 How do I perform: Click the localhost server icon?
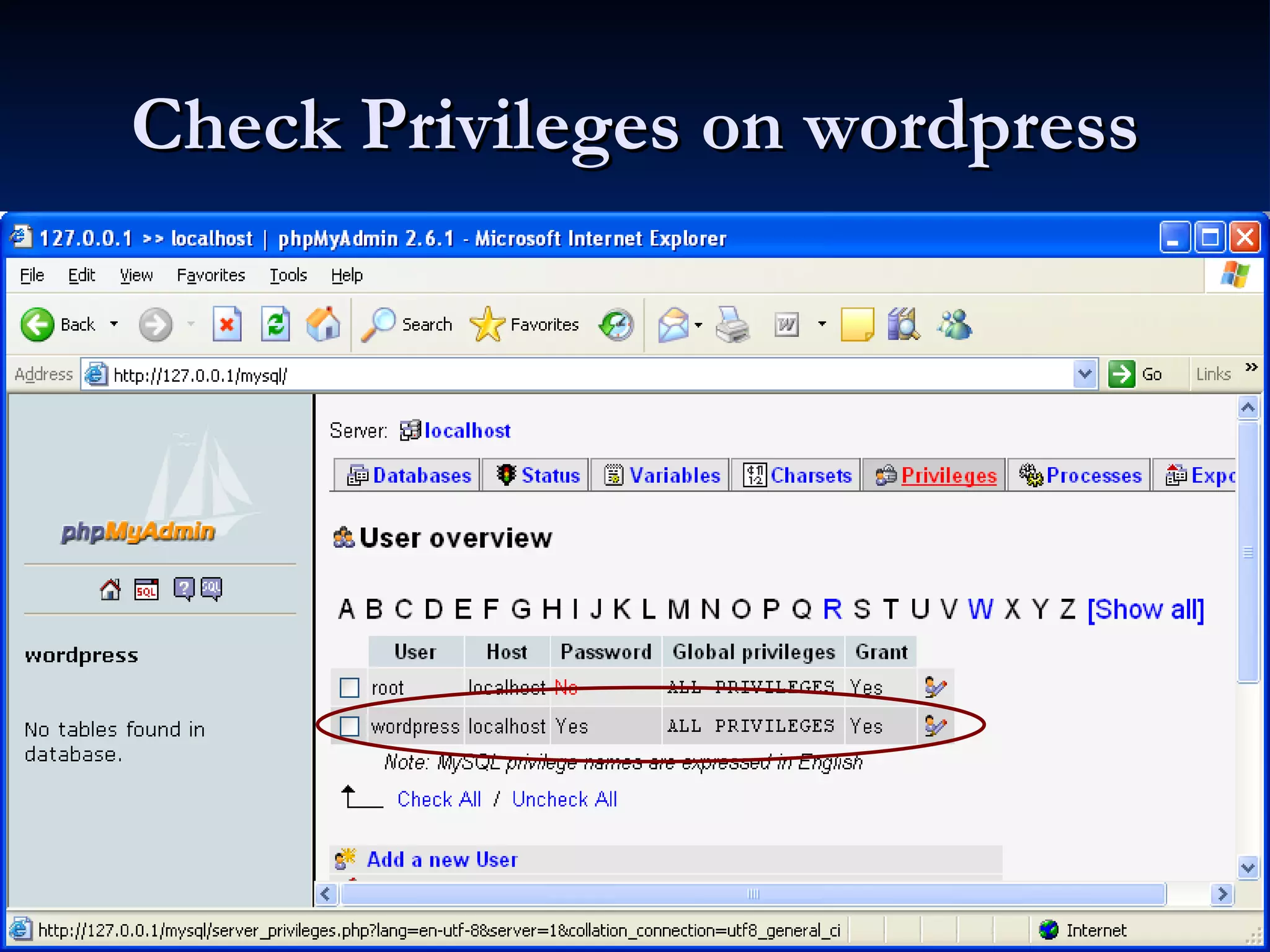pyautogui.click(x=410, y=430)
